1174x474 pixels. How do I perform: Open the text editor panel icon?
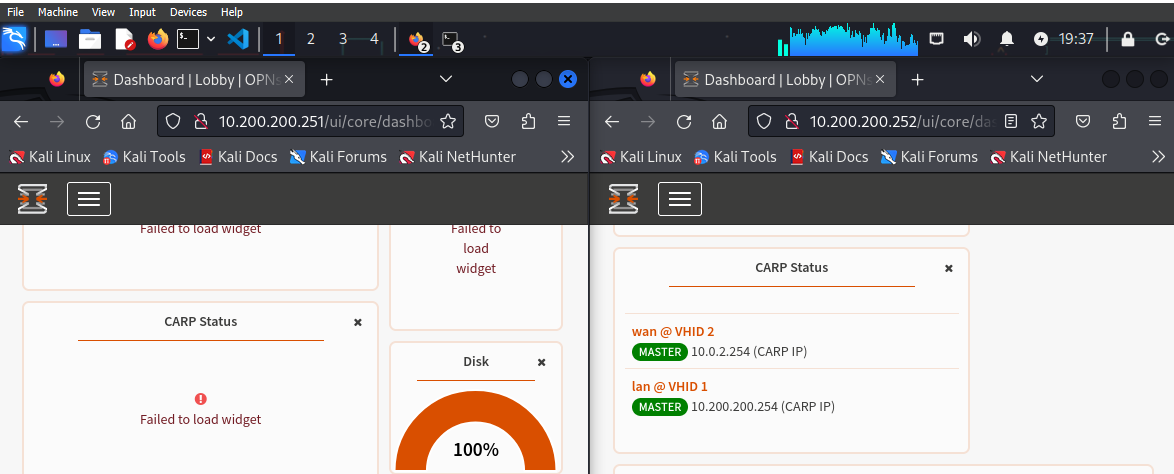[x=124, y=39]
